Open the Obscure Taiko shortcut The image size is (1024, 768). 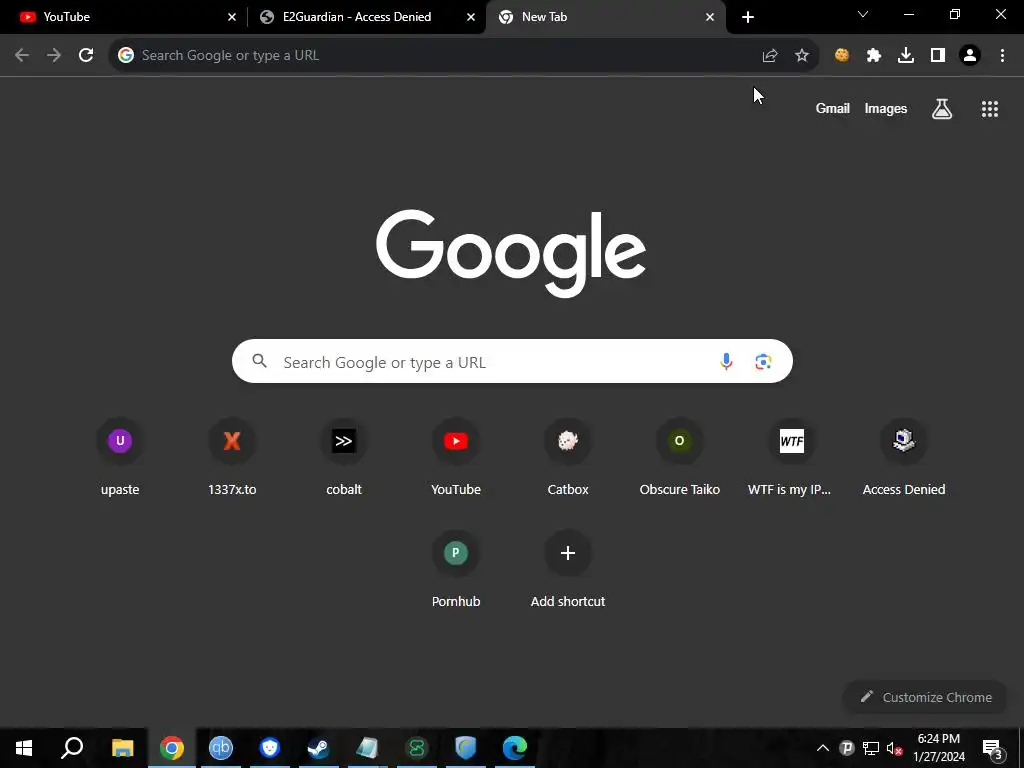(x=680, y=457)
